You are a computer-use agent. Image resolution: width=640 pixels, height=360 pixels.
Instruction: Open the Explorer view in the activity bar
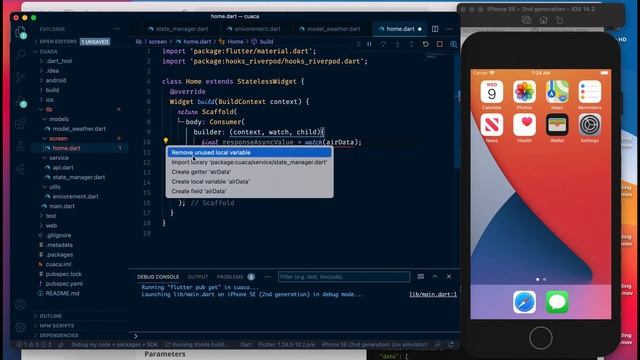pyautogui.click(x=20, y=31)
